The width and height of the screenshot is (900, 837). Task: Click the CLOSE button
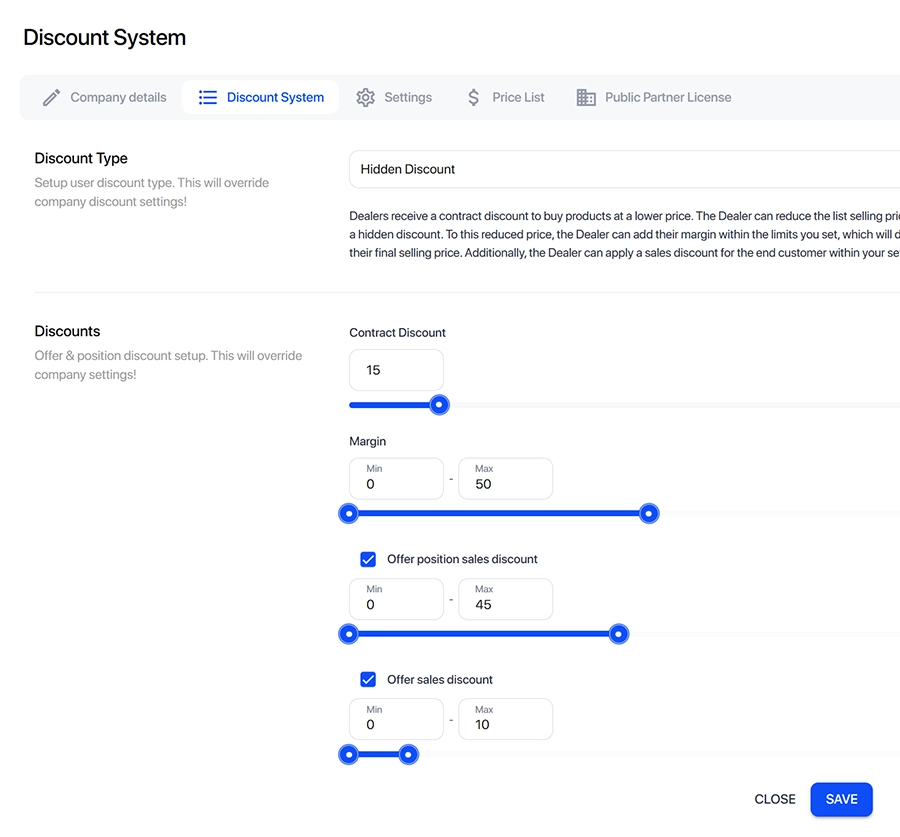[775, 799]
